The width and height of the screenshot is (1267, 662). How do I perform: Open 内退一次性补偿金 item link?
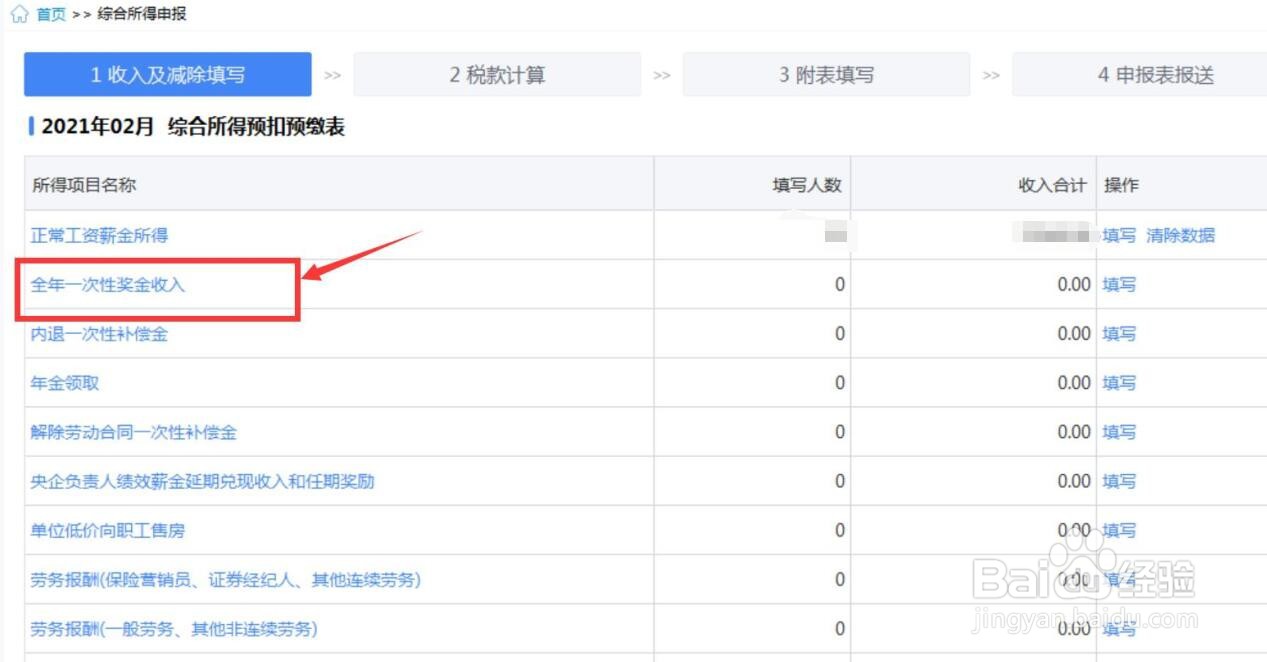tap(99, 334)
